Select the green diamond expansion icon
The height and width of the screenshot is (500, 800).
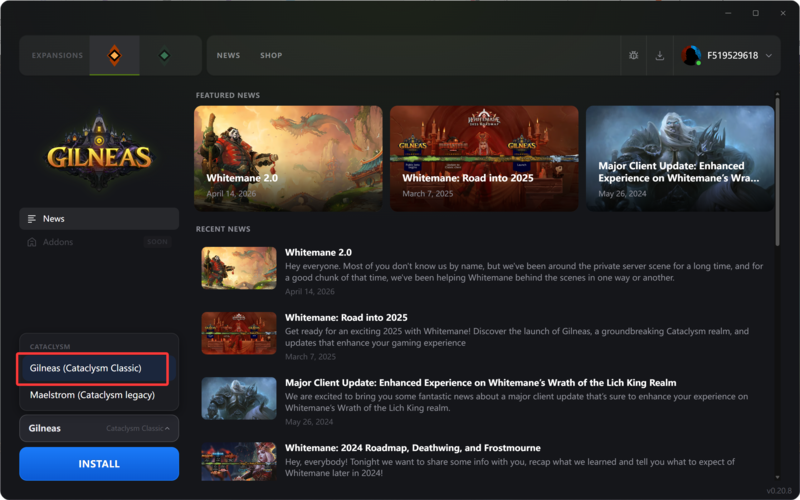(x=164, y=55)
